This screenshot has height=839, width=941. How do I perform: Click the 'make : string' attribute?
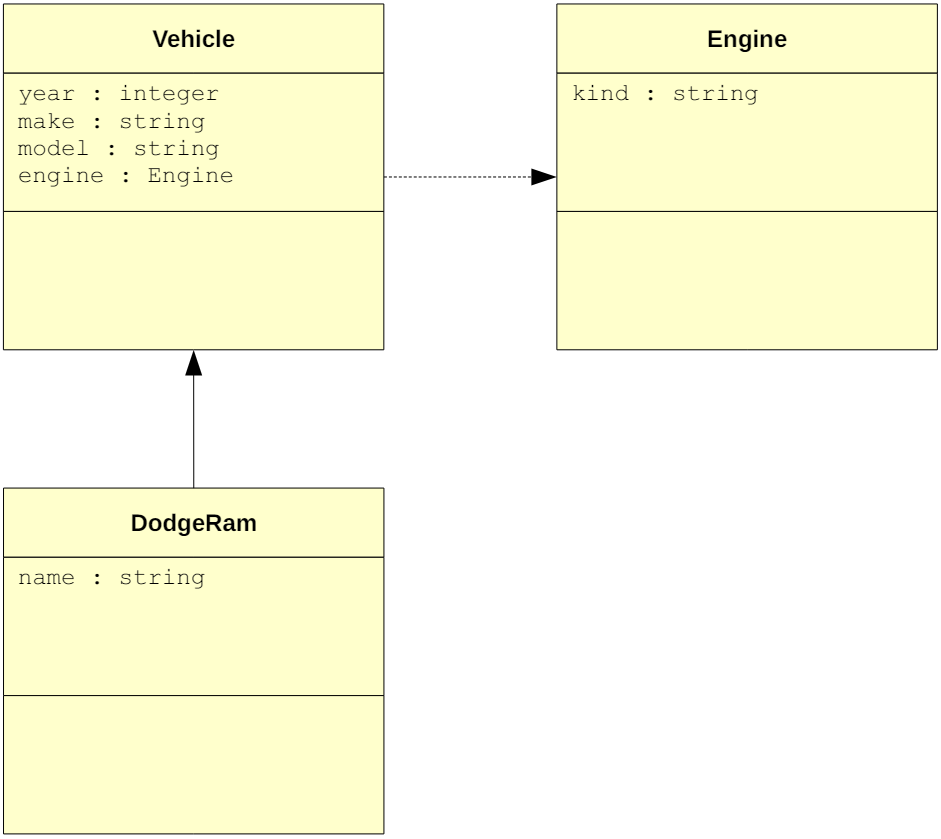pyautogui.click(x=112, y=122)
